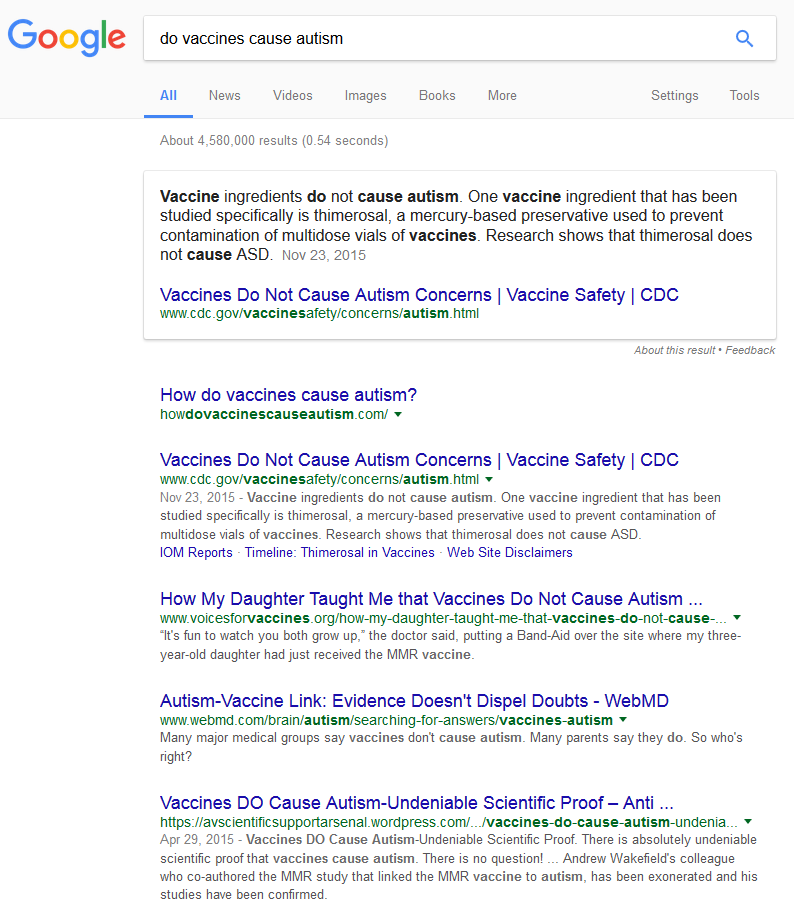Click the cdc.gov URL in the featured snippet
The image size is (794, 909).
tap(319, 314)
